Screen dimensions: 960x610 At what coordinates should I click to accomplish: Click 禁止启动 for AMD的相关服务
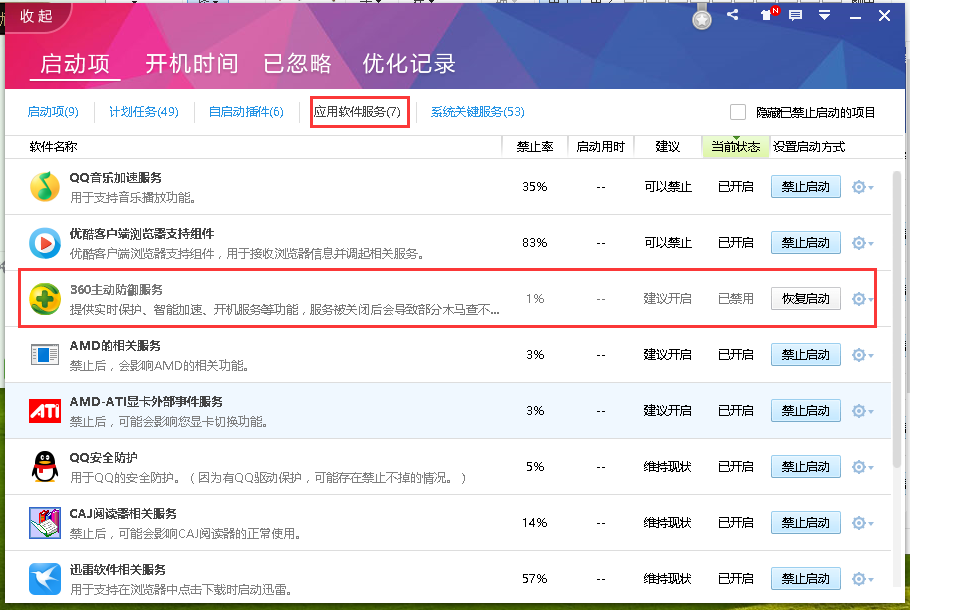pyautogui.click(x=806, y=355)
